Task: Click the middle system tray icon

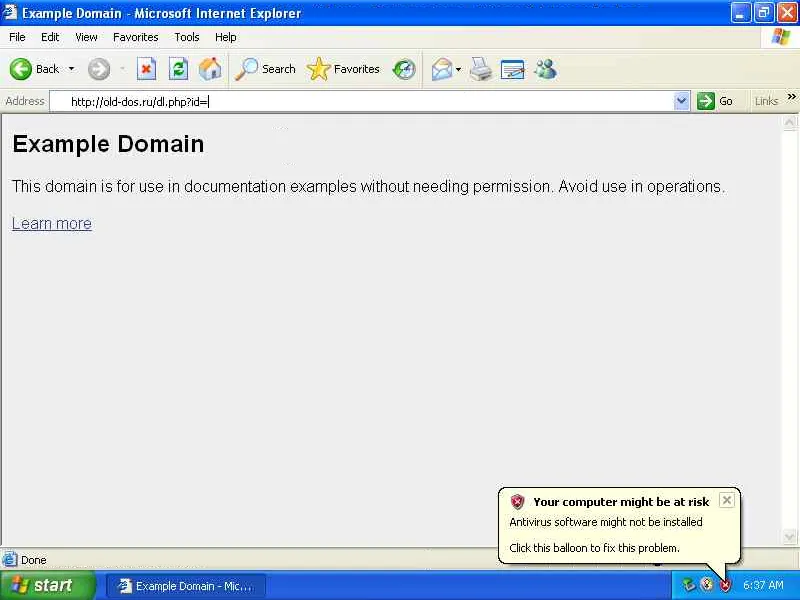Action: click(707, 584)
